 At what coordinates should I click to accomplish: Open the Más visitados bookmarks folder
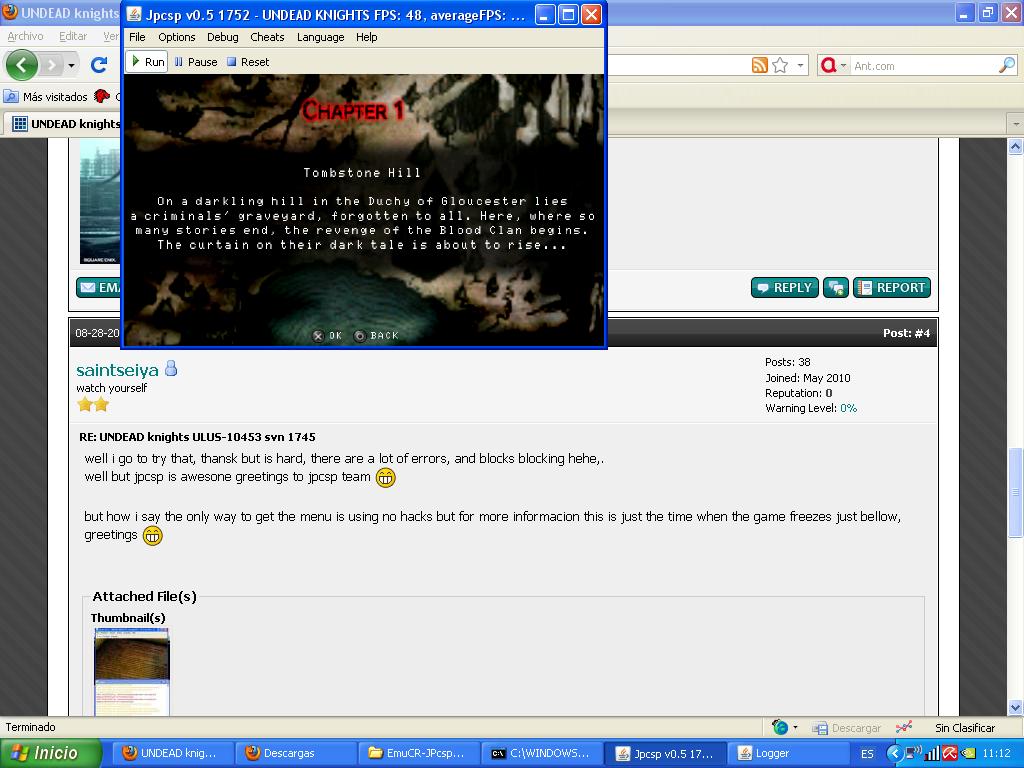[x=46, y=97]
